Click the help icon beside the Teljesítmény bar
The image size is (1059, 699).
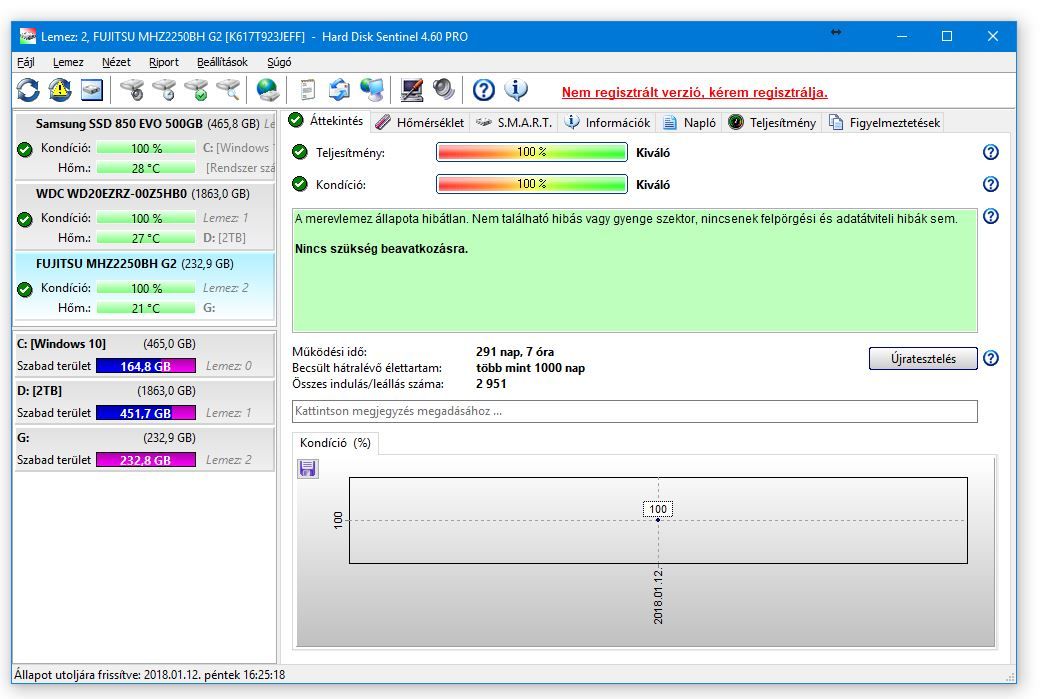click(991, 152)
